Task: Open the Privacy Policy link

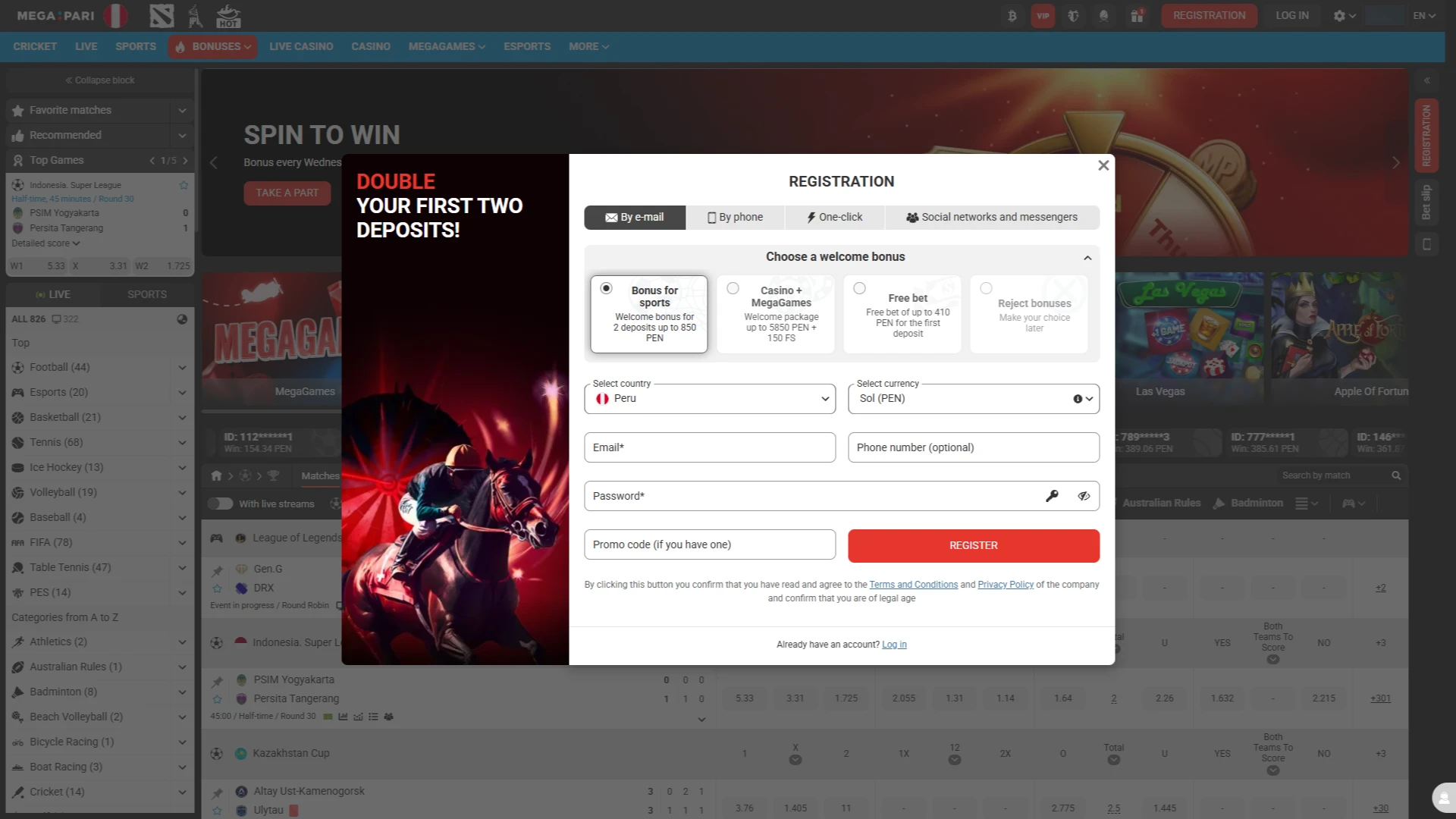Action: [1006, 585]
